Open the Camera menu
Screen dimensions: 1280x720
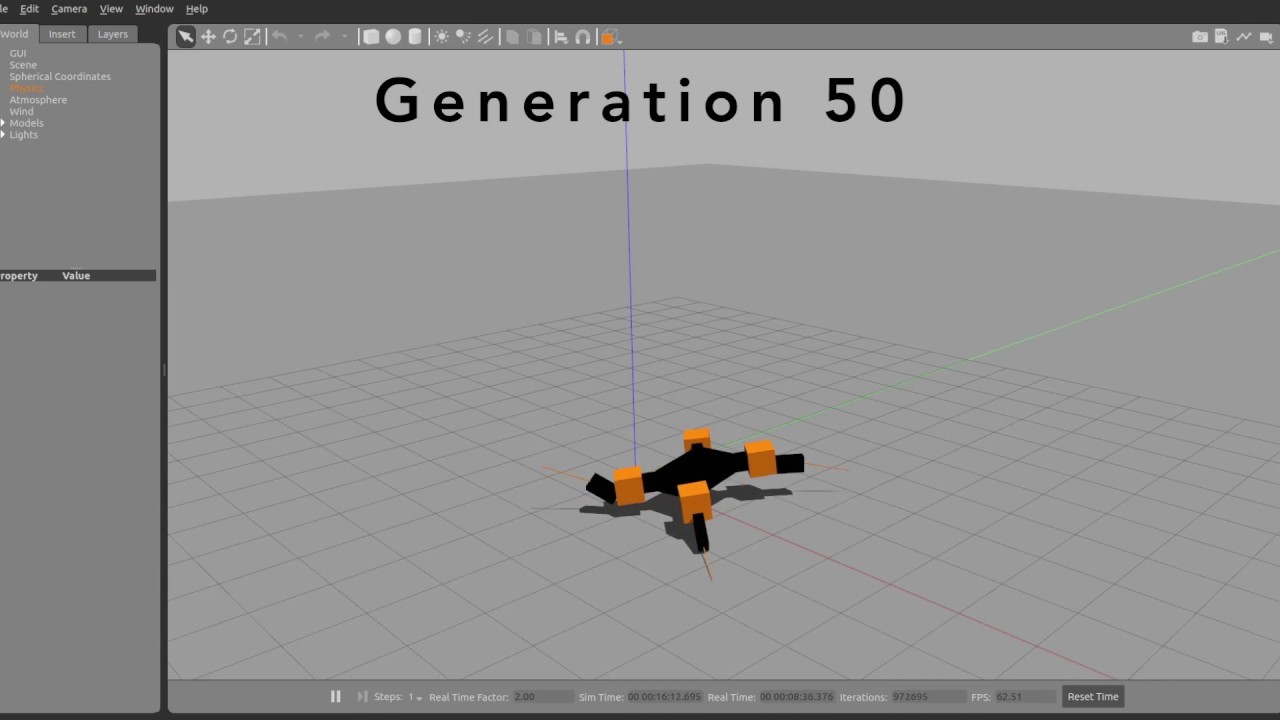point(69,9)
